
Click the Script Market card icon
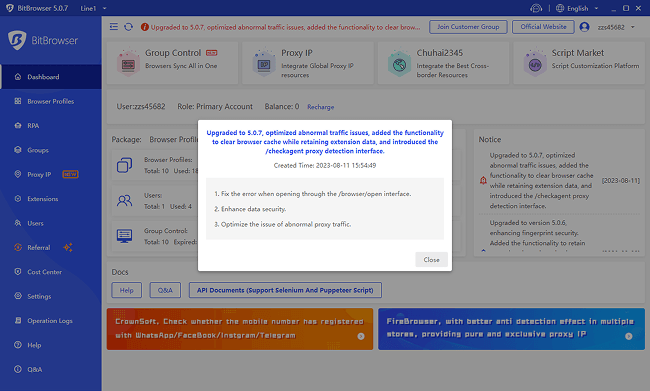(x=535, y=63)
